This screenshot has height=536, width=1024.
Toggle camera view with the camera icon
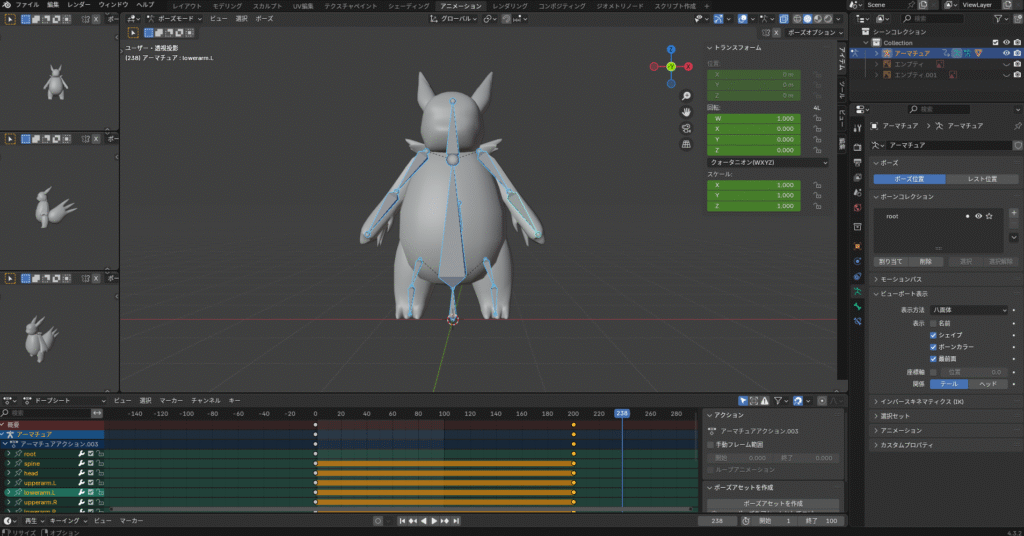(x=687, y=128)
